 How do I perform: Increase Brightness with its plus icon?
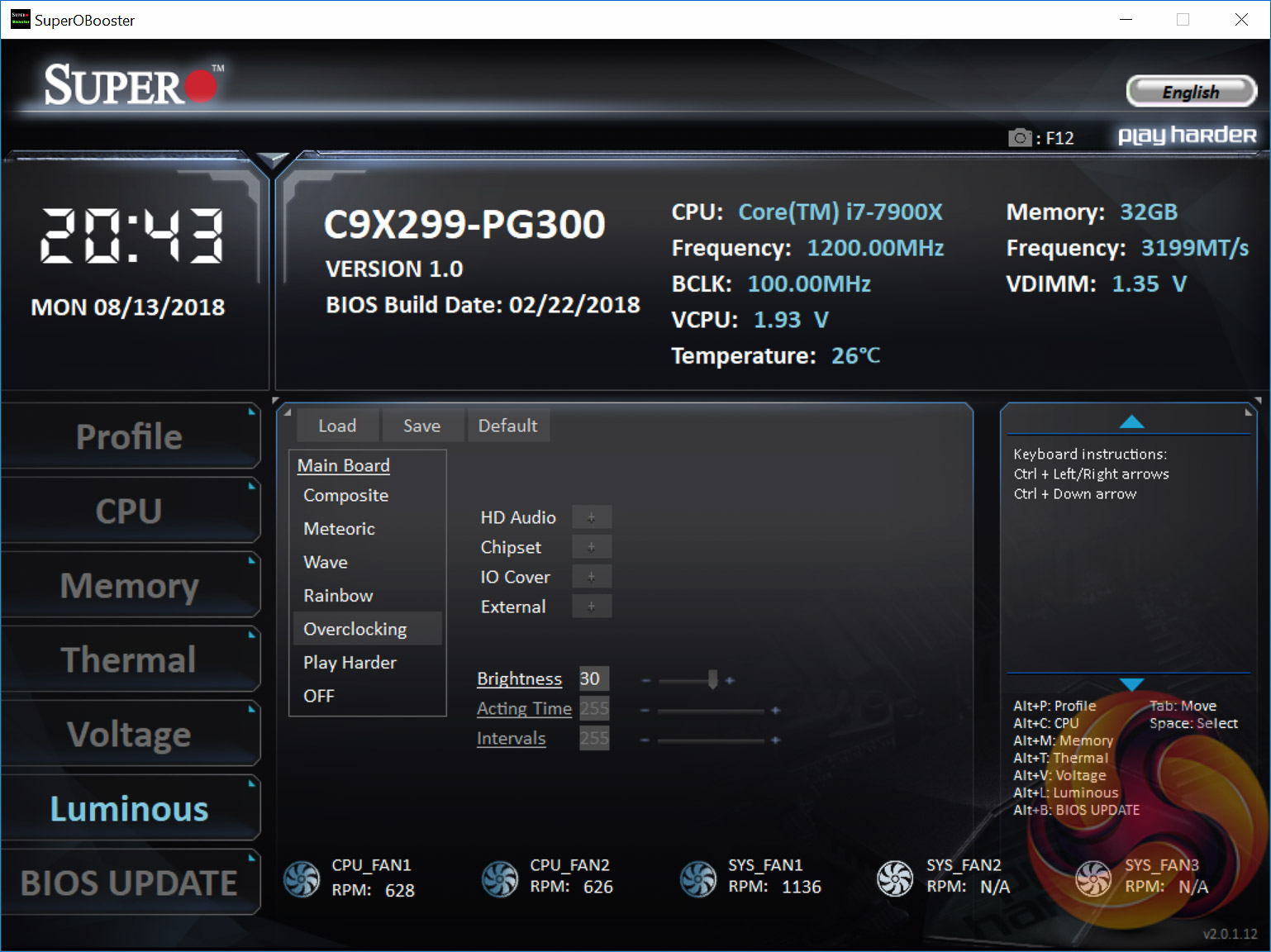click(730, 681)
